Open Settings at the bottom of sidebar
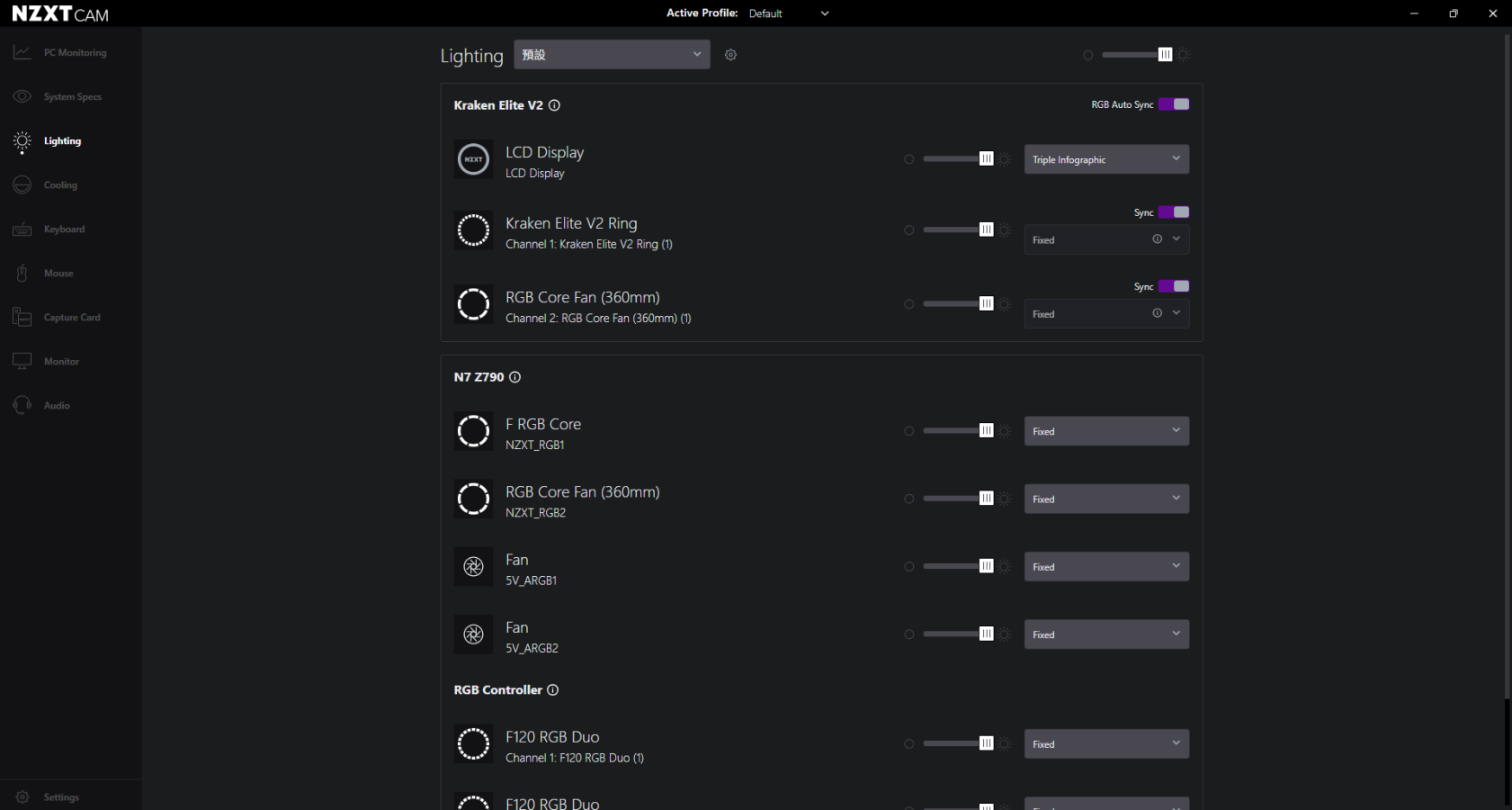The width and height of the screenshot is (1512, 810). pos(61,797)
